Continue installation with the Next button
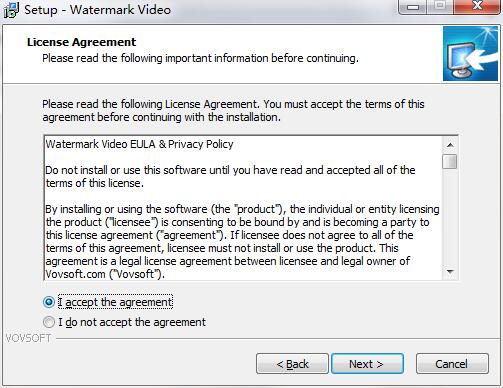 pos(367,364)
